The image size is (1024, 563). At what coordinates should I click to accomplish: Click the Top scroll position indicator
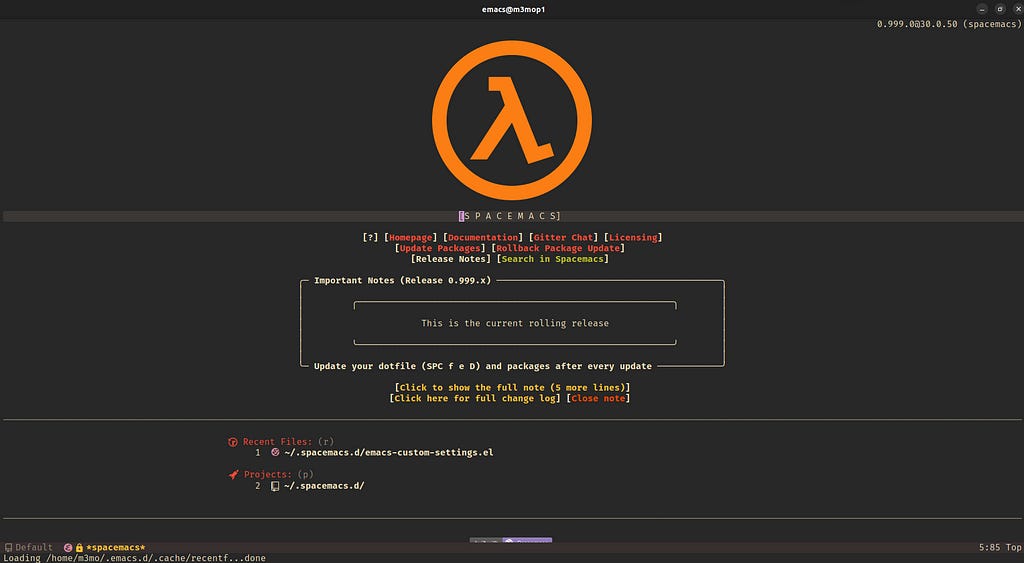point(1014,547)
